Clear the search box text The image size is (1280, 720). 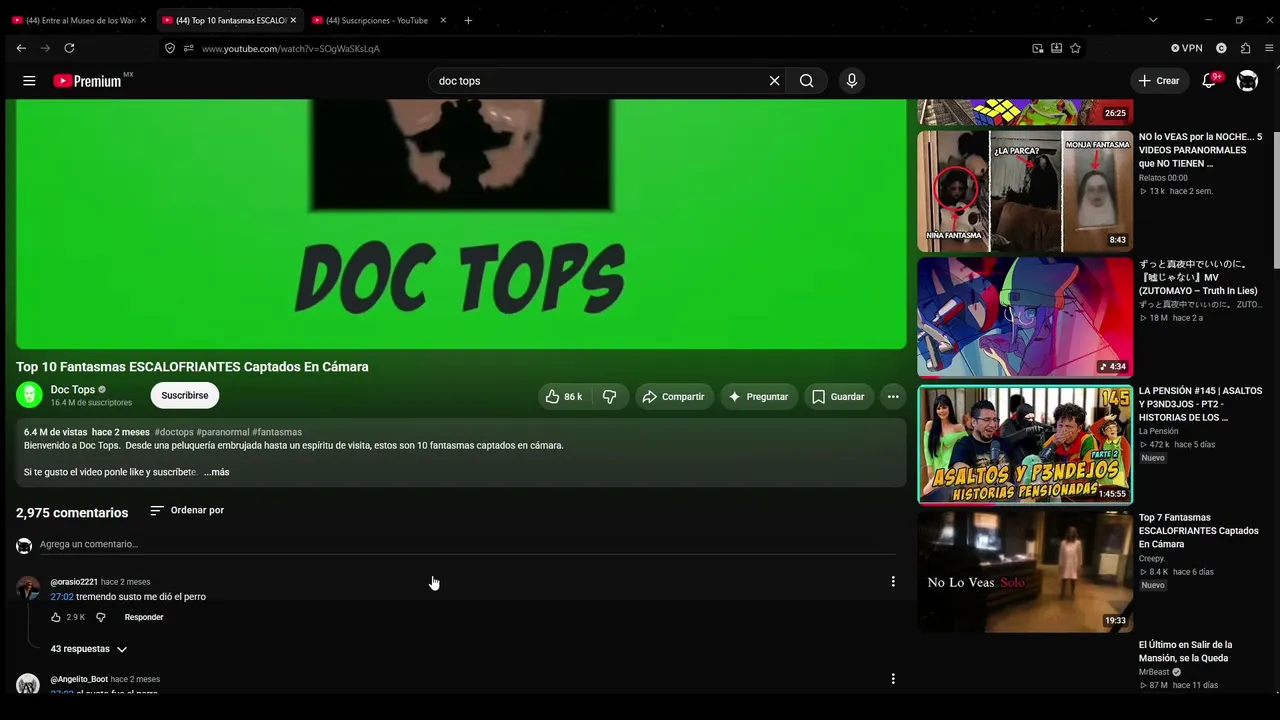[774, 81]
